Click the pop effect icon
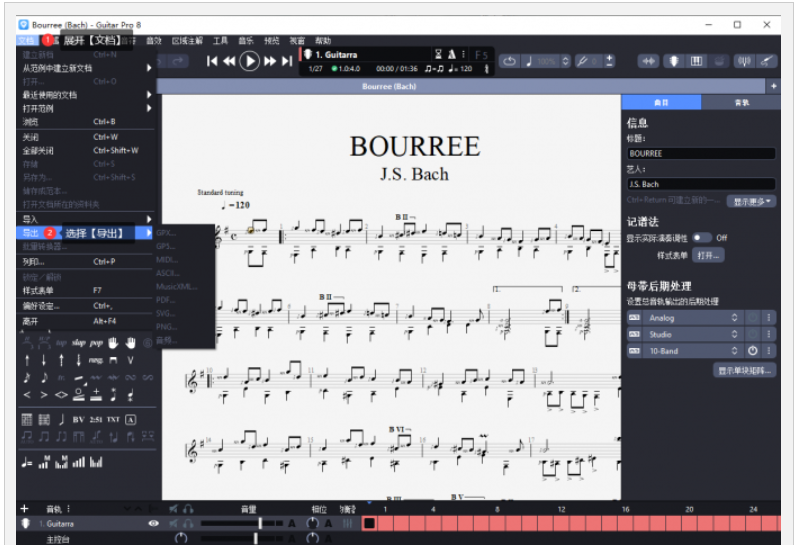The image size is (798, 545). pos(95,342)
